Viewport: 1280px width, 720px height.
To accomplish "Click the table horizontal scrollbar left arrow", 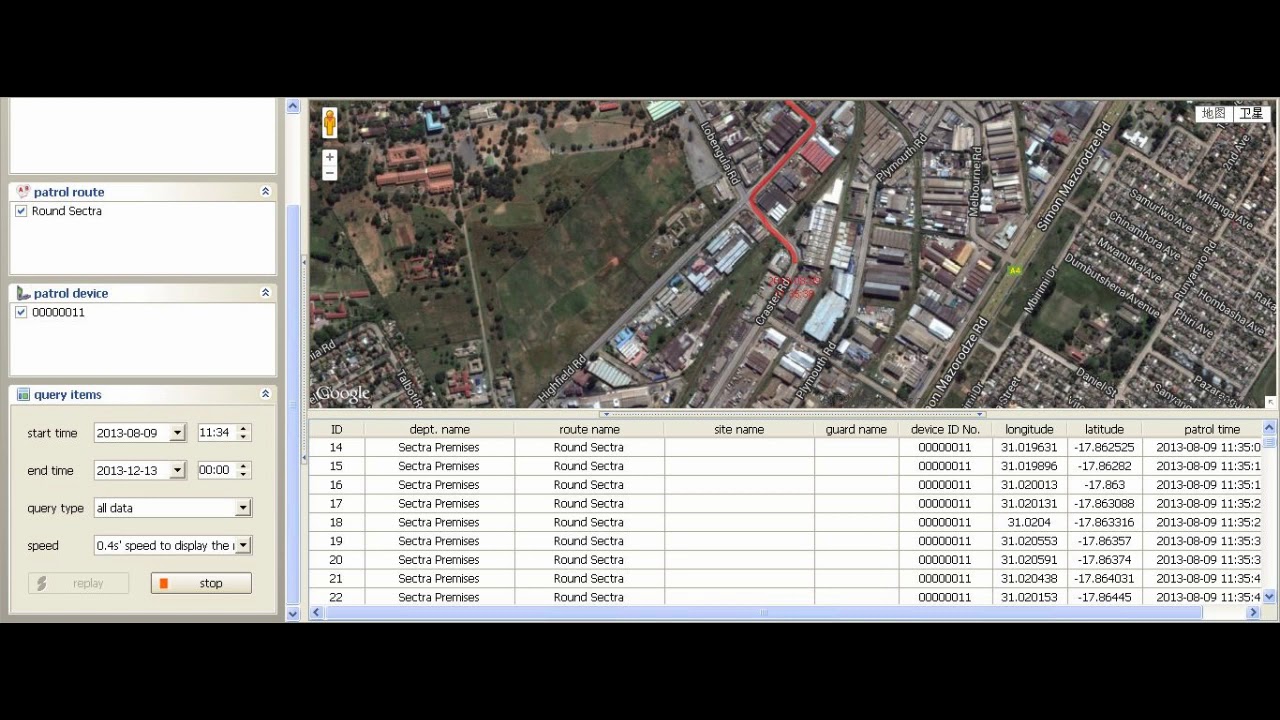I will (x=317, y=613).
